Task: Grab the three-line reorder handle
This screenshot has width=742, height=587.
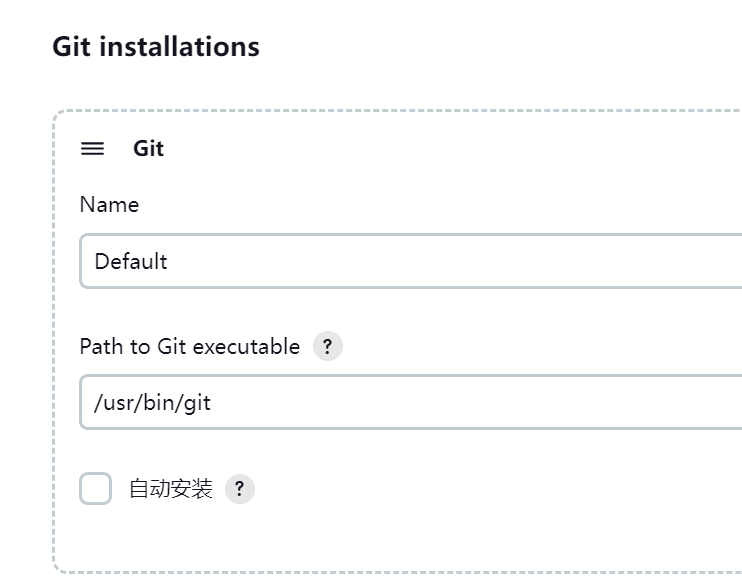Action: 92,149
